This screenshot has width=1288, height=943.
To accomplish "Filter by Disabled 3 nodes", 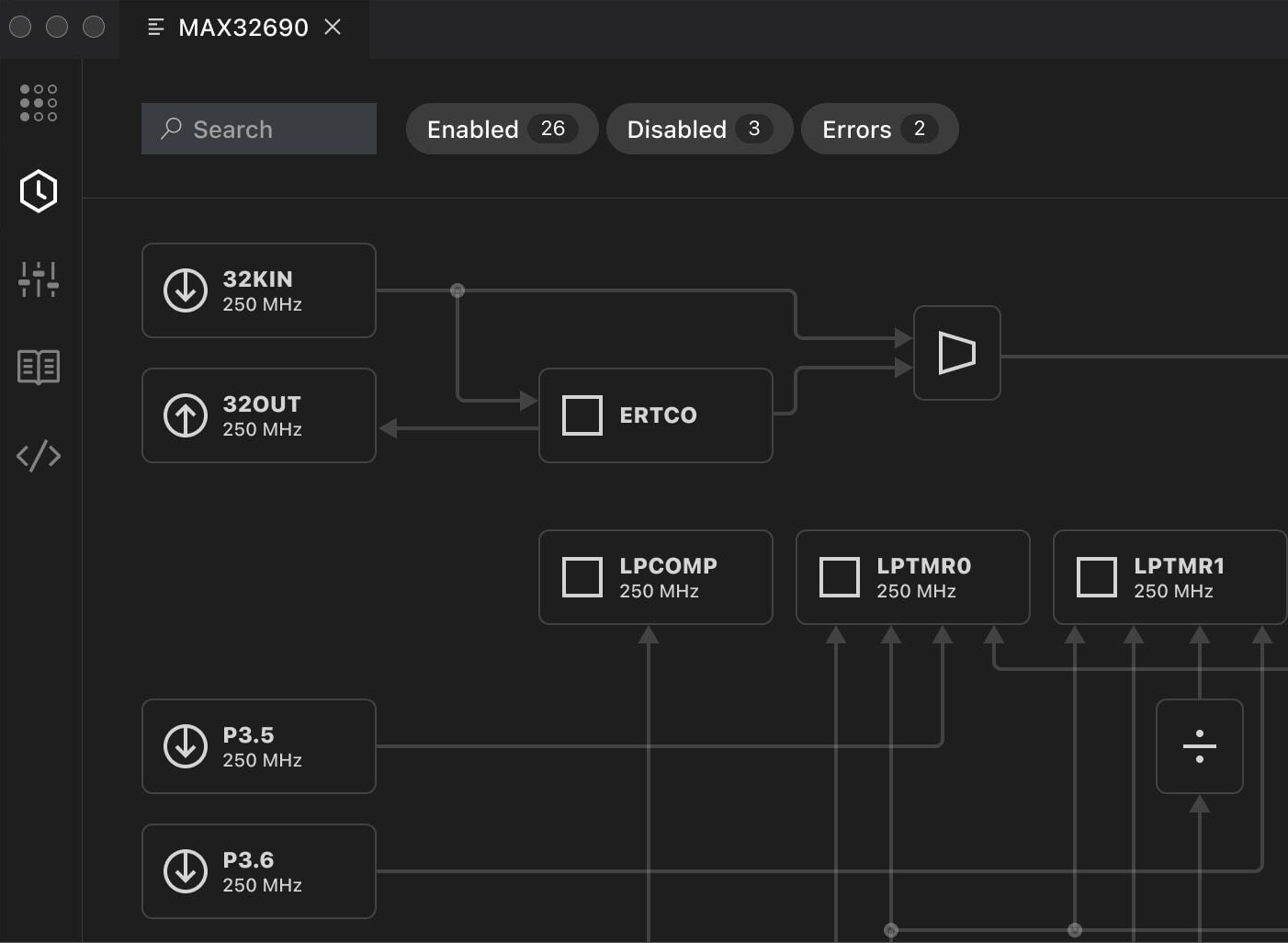I will pos(698,129).
